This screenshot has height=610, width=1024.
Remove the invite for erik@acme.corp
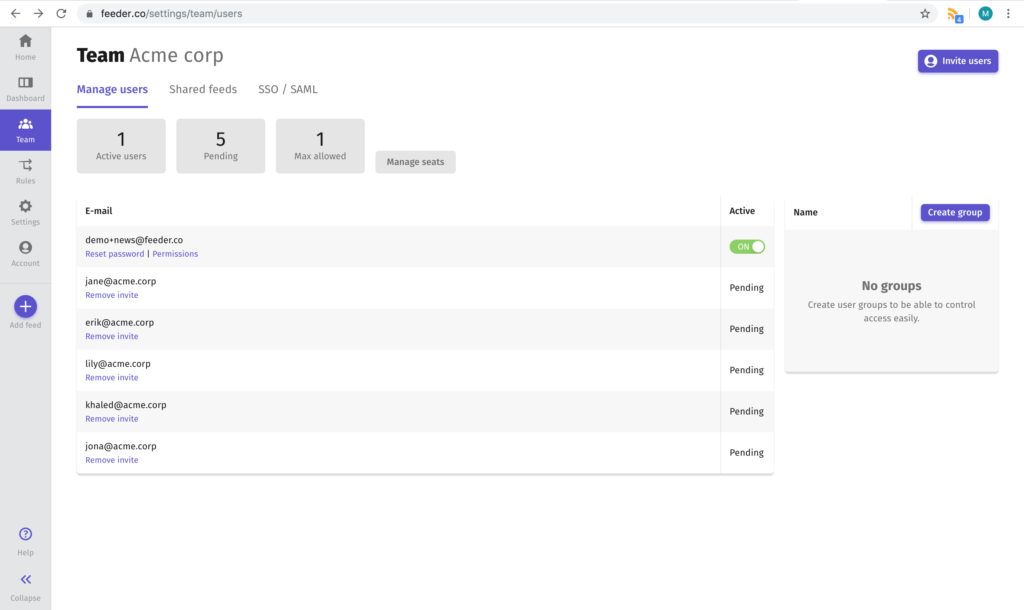coord(112,336)
